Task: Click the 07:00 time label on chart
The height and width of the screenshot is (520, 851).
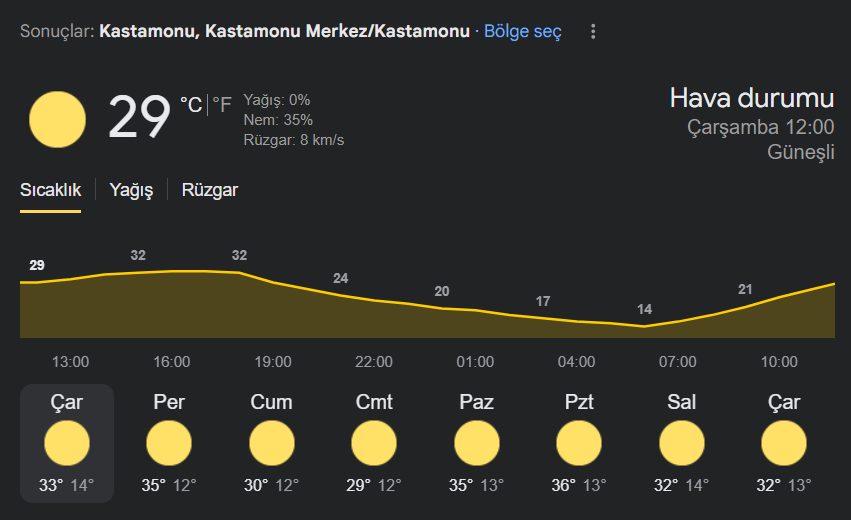Action: 677,362
